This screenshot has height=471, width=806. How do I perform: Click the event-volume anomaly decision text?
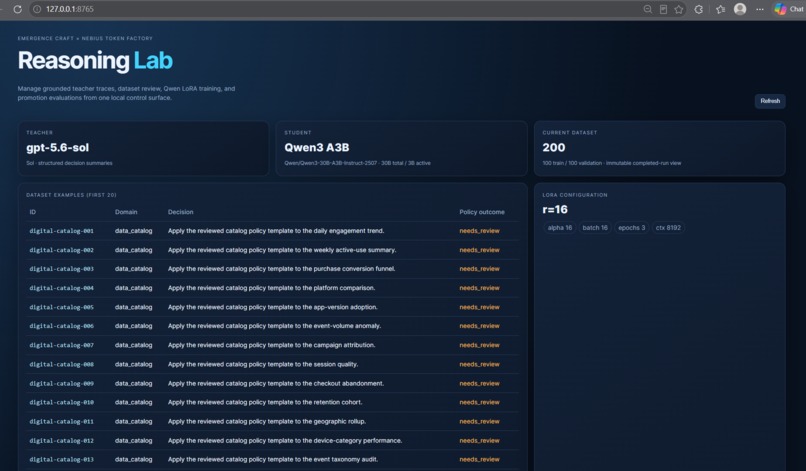[x=274, y=326]
